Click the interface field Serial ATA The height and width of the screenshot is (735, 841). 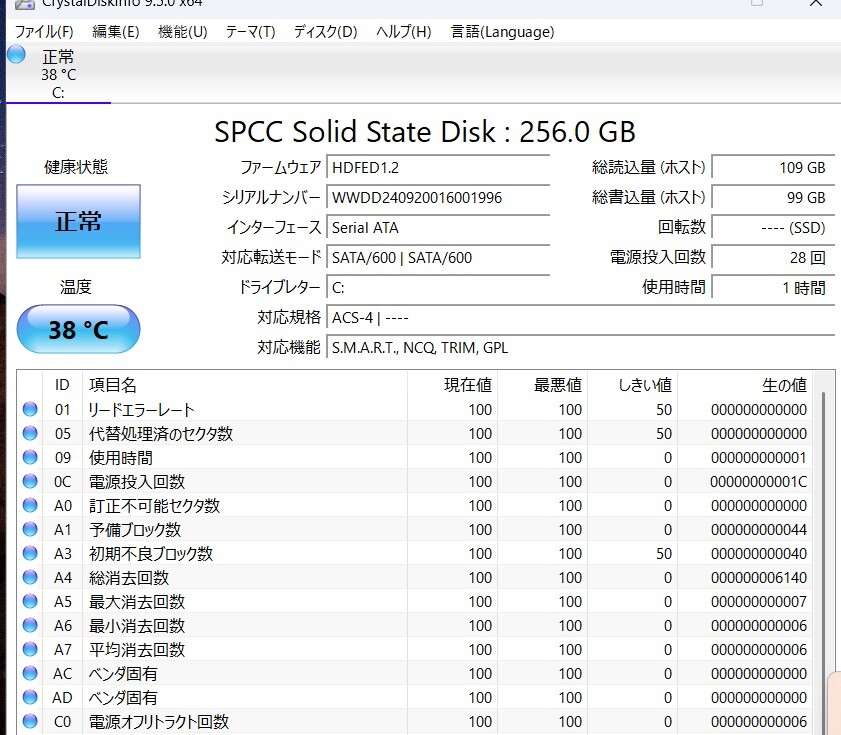(438, 227)
